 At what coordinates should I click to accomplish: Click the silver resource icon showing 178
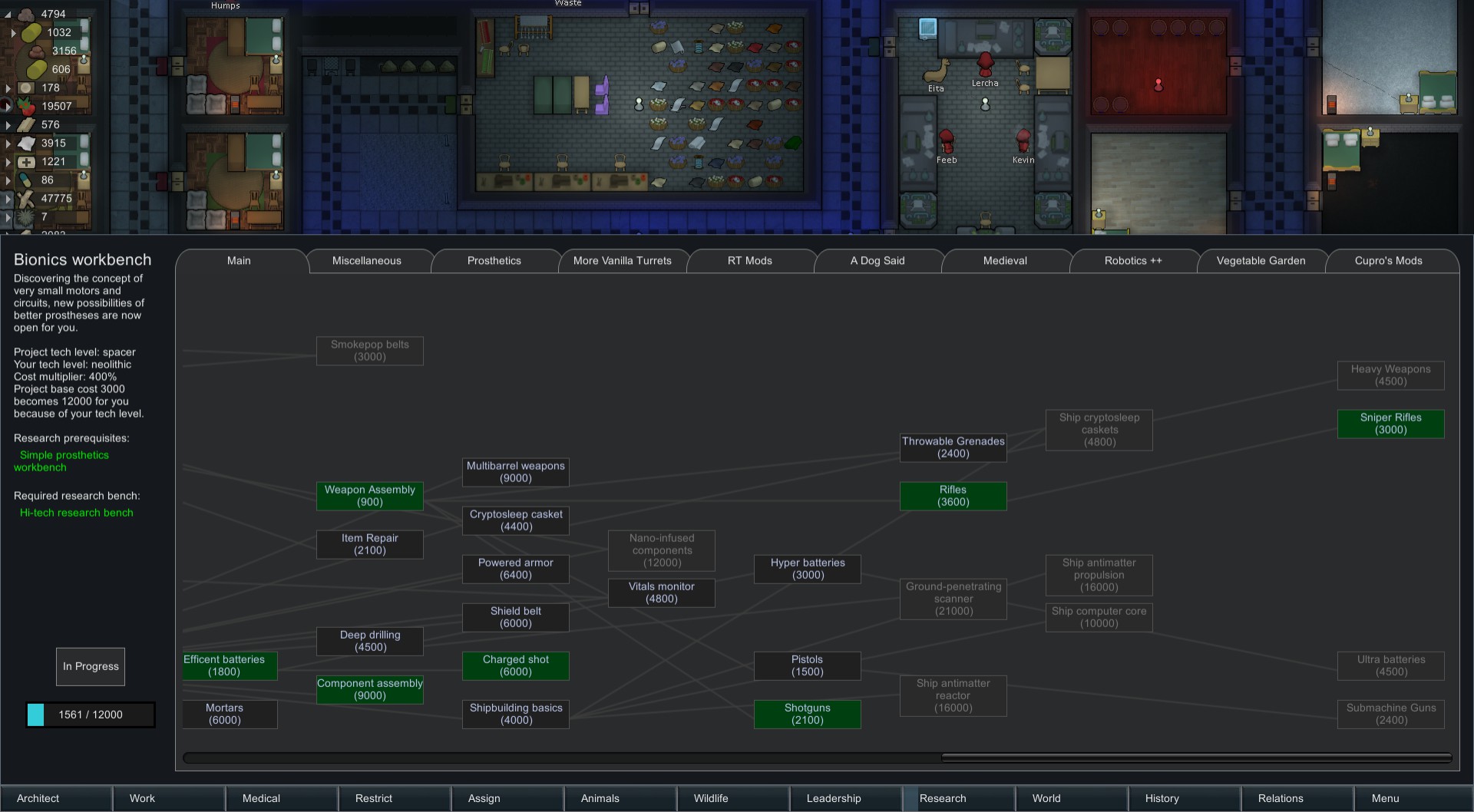[x=26, y=87]
